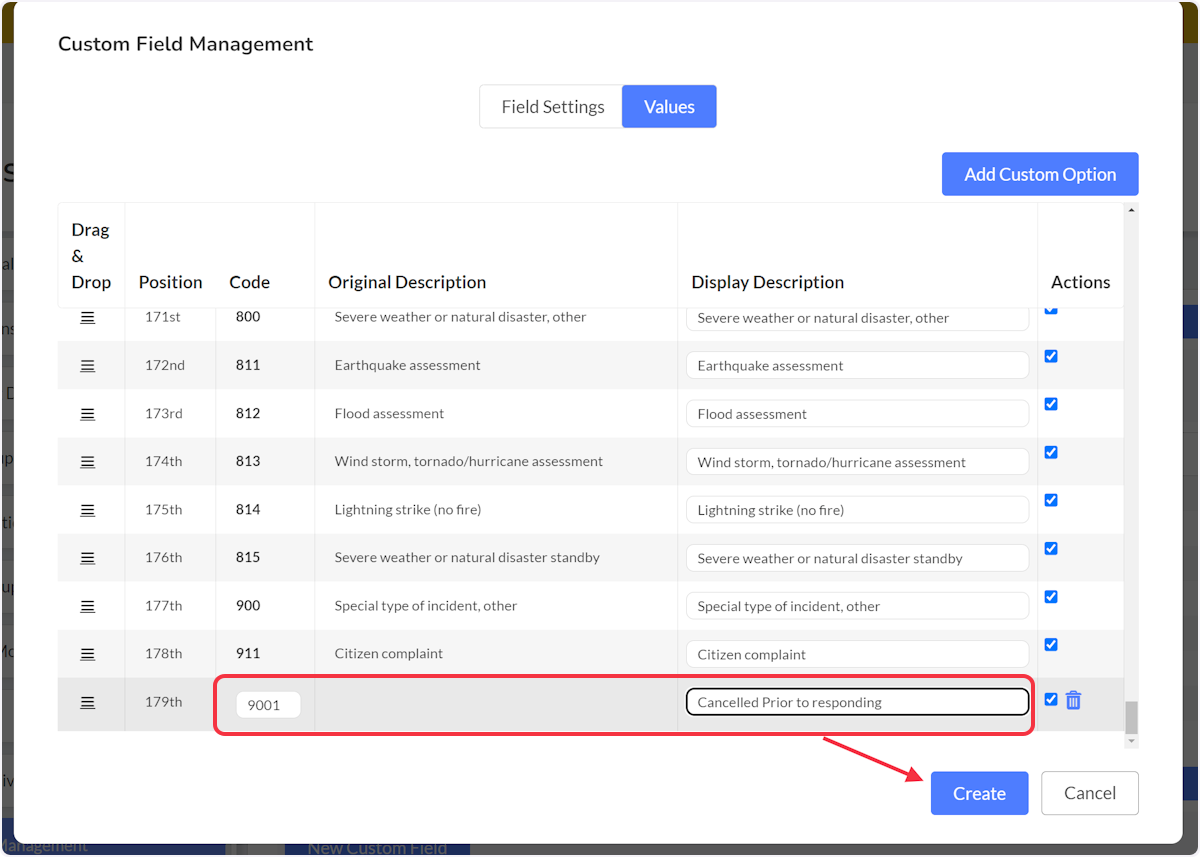Edit Flood assessment display description field

tap(857, 413)
